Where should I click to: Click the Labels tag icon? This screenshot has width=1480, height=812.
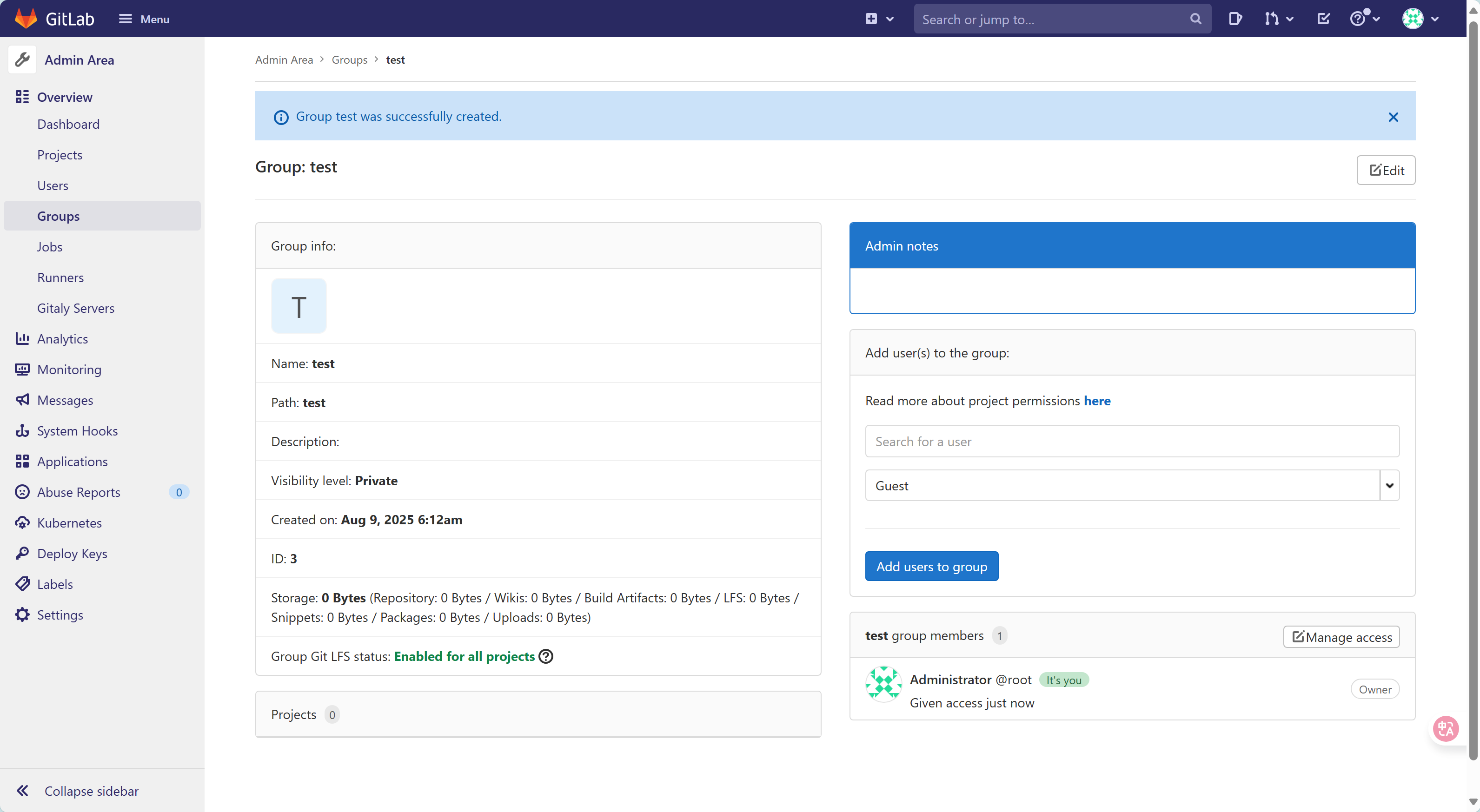22,584
